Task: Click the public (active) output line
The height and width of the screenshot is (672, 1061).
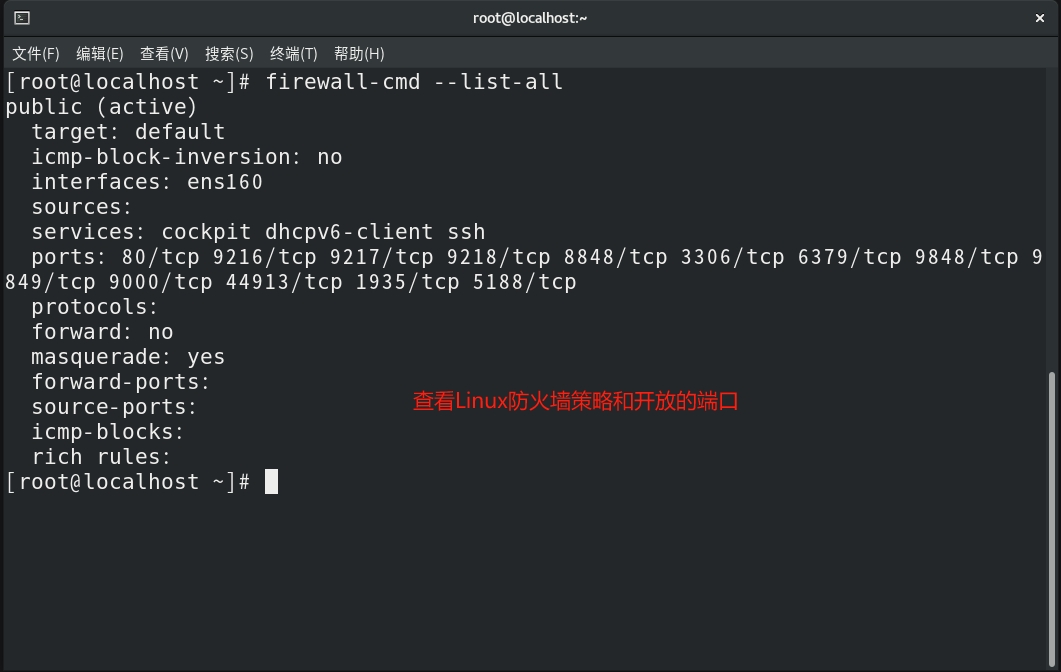Action: [101, 107]
